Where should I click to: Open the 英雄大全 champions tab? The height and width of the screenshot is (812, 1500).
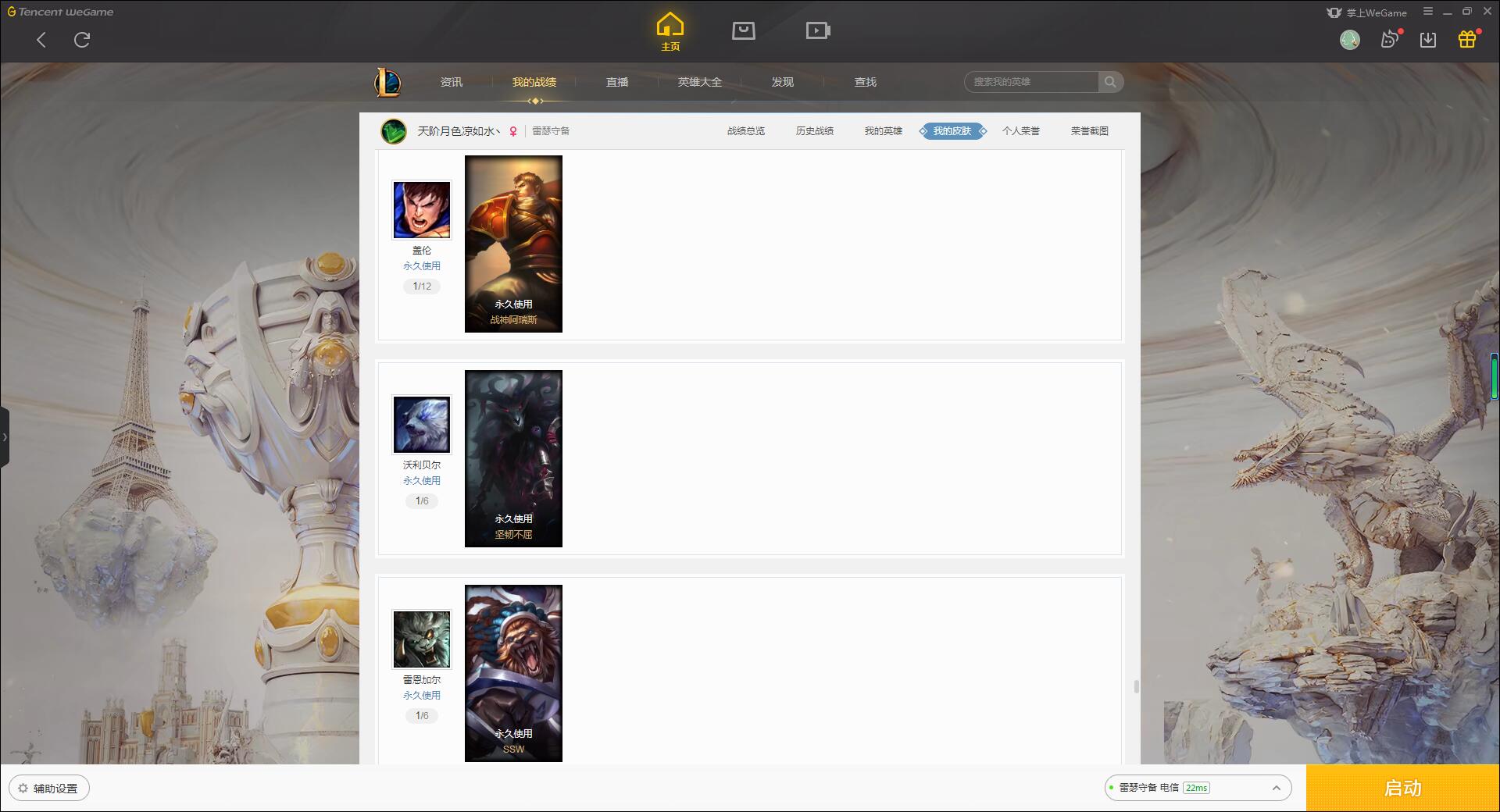[x=700, y=82]
